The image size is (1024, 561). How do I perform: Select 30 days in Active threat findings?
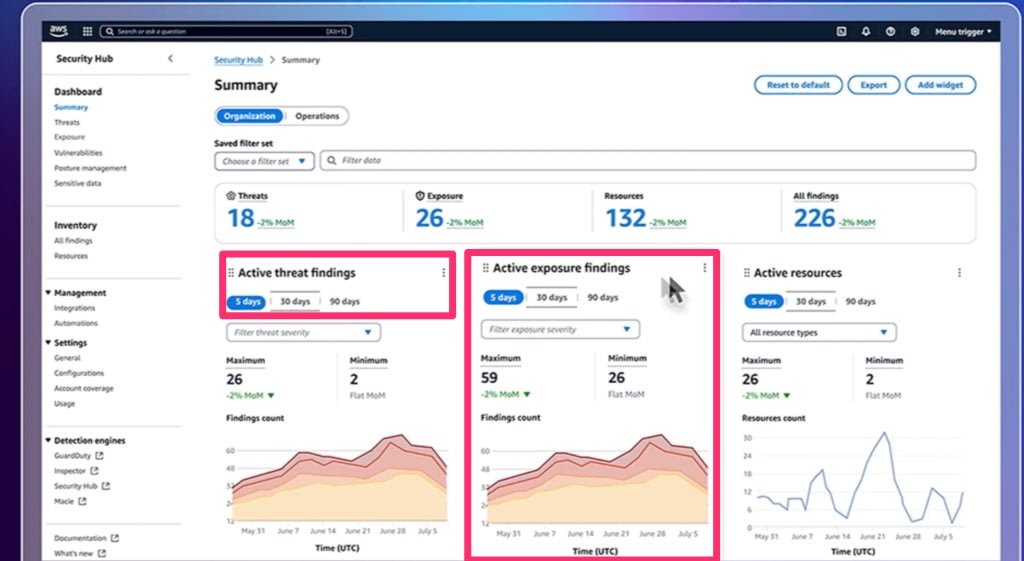(295, 302)
